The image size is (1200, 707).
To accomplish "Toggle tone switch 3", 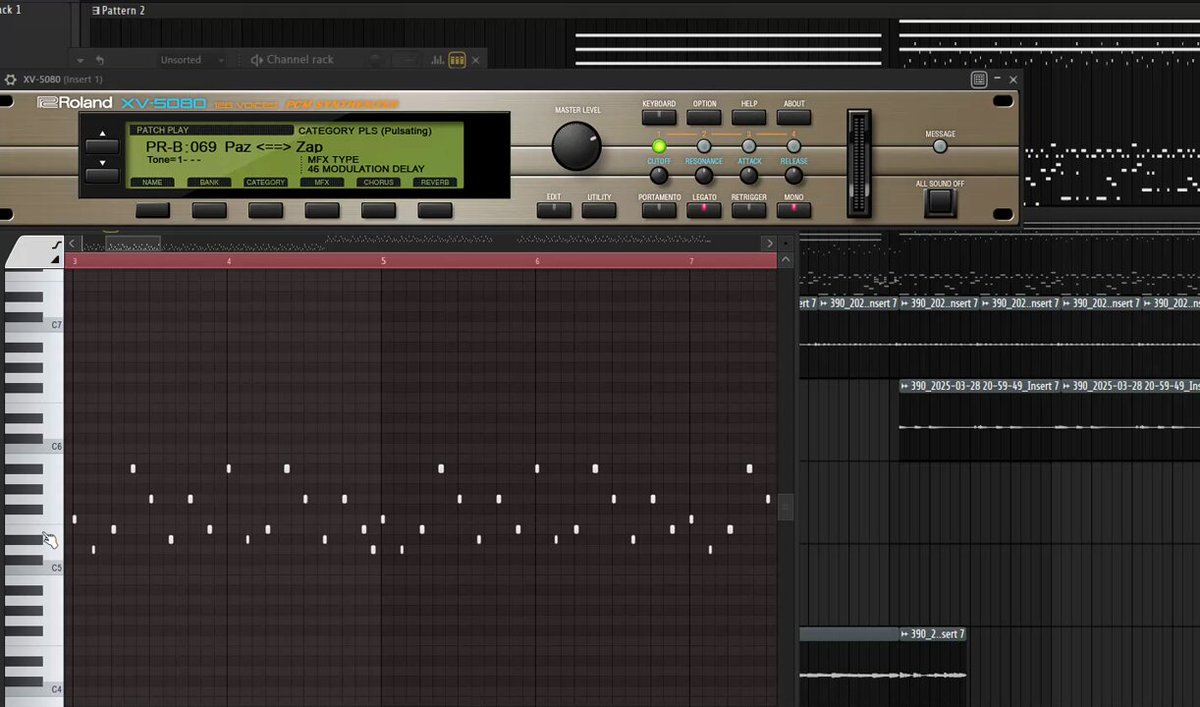I will [749, 146].
